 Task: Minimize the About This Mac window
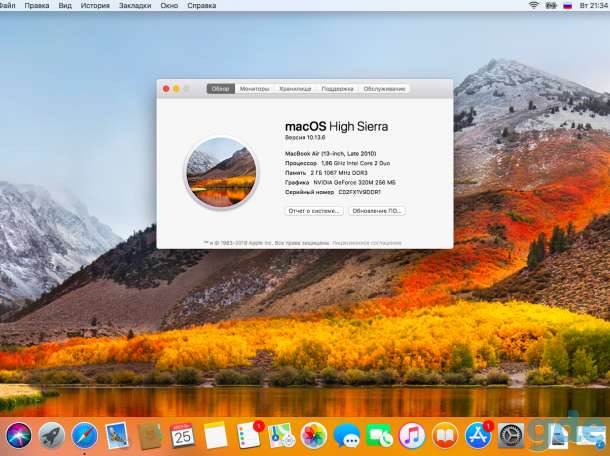[x=176, y=89]
